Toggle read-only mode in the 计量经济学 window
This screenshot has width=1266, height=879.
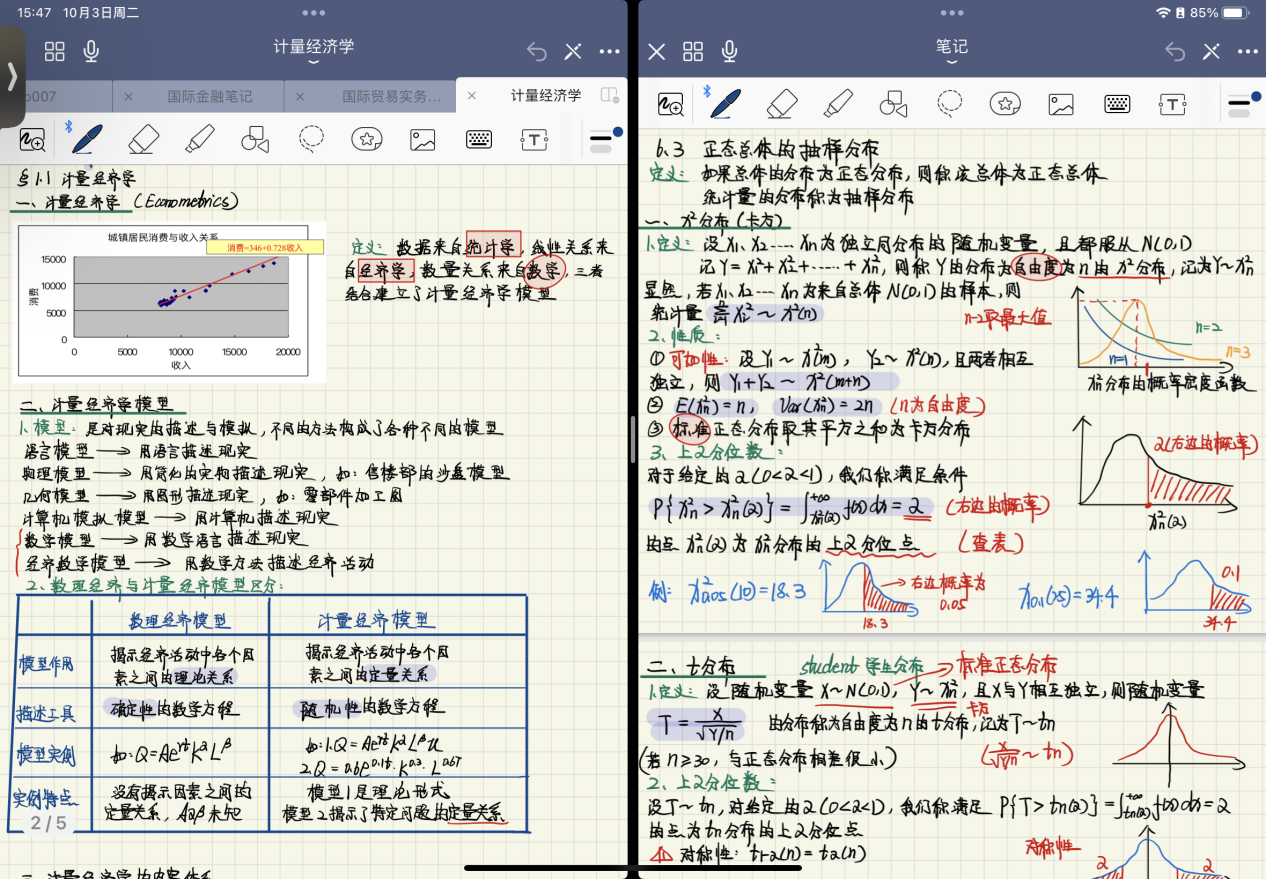coord(573,52)
